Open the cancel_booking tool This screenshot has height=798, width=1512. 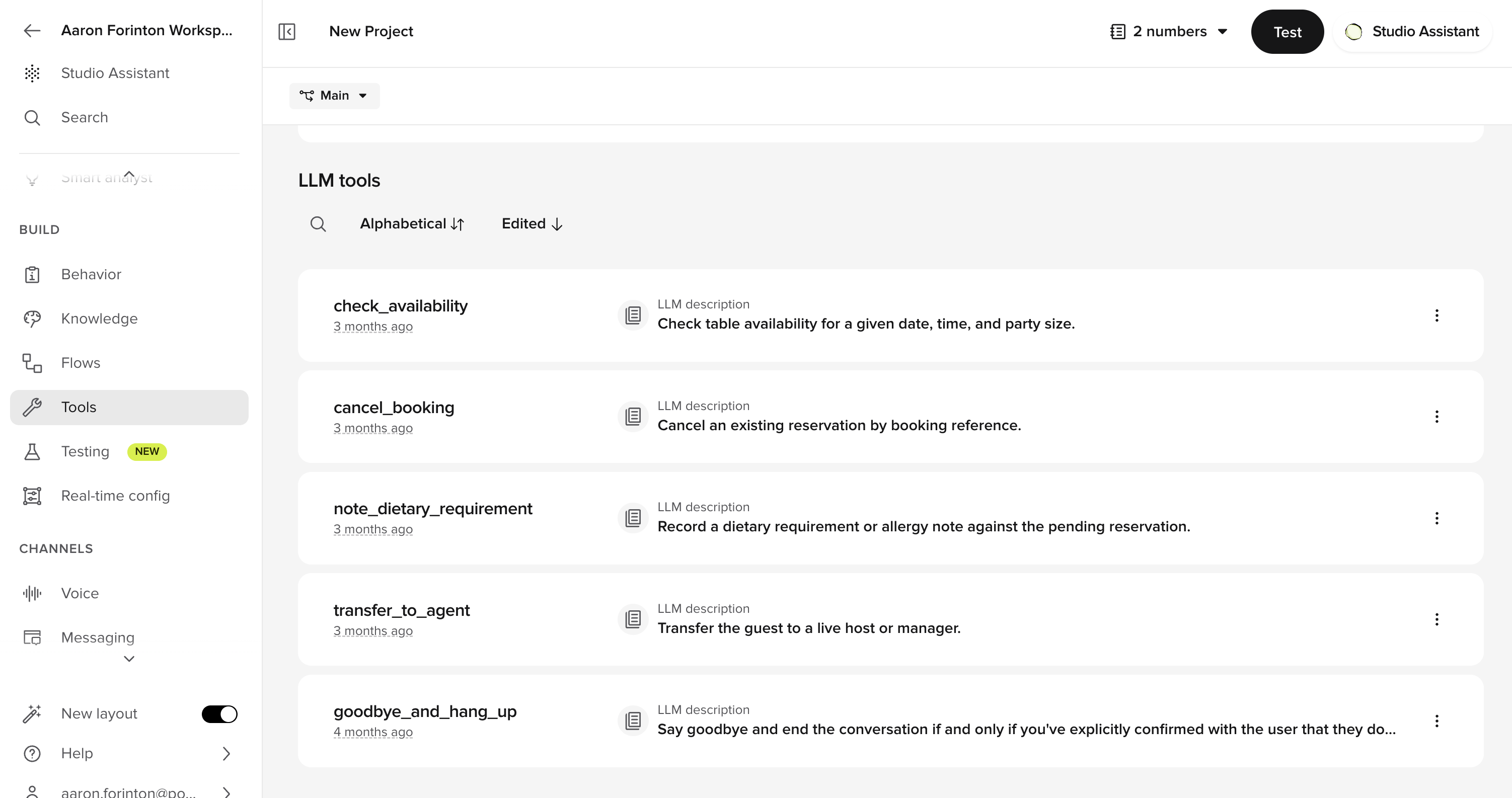tap(394, 407)
